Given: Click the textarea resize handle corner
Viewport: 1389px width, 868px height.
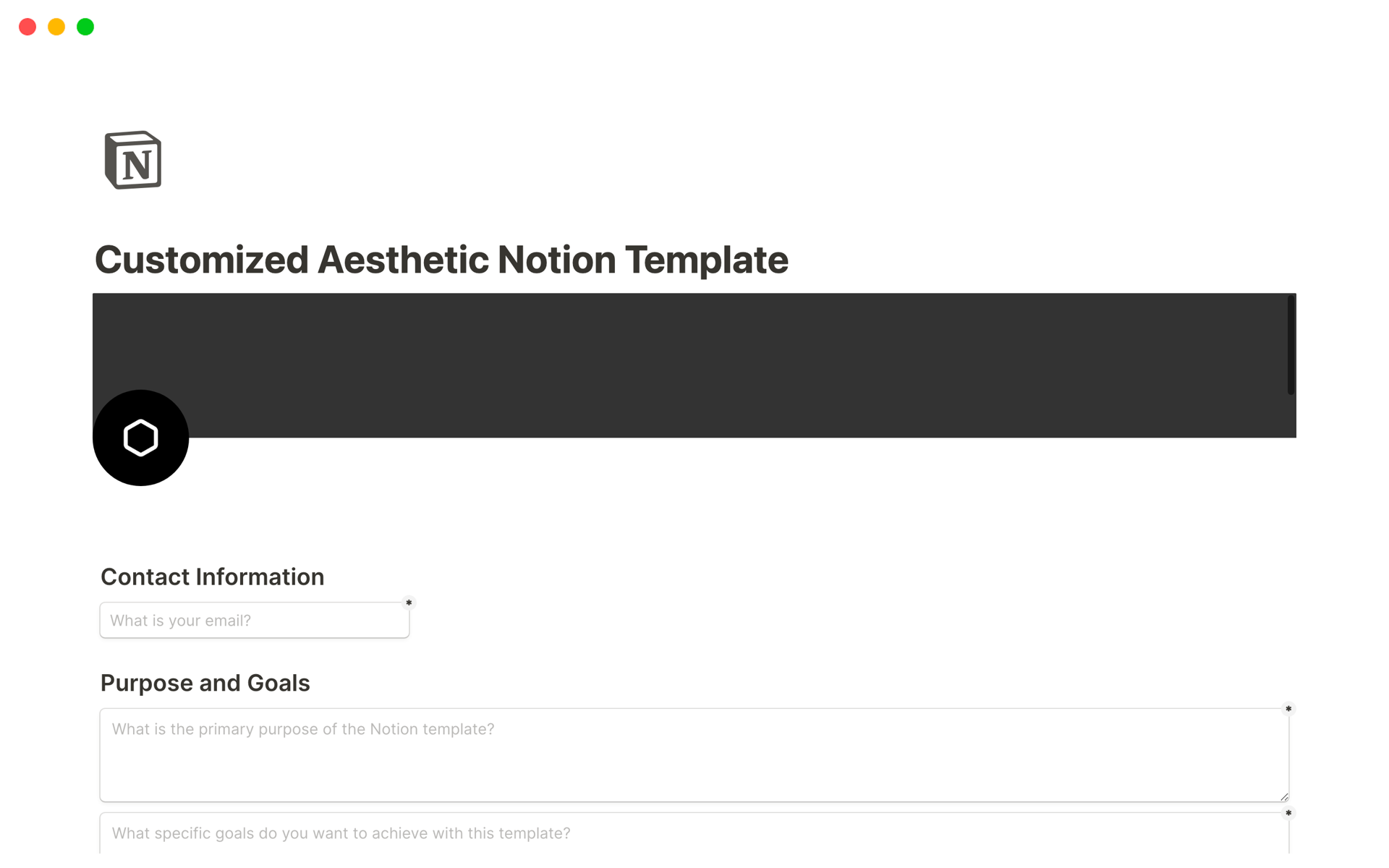Looking at the screenshot, I should point(1284,796).
